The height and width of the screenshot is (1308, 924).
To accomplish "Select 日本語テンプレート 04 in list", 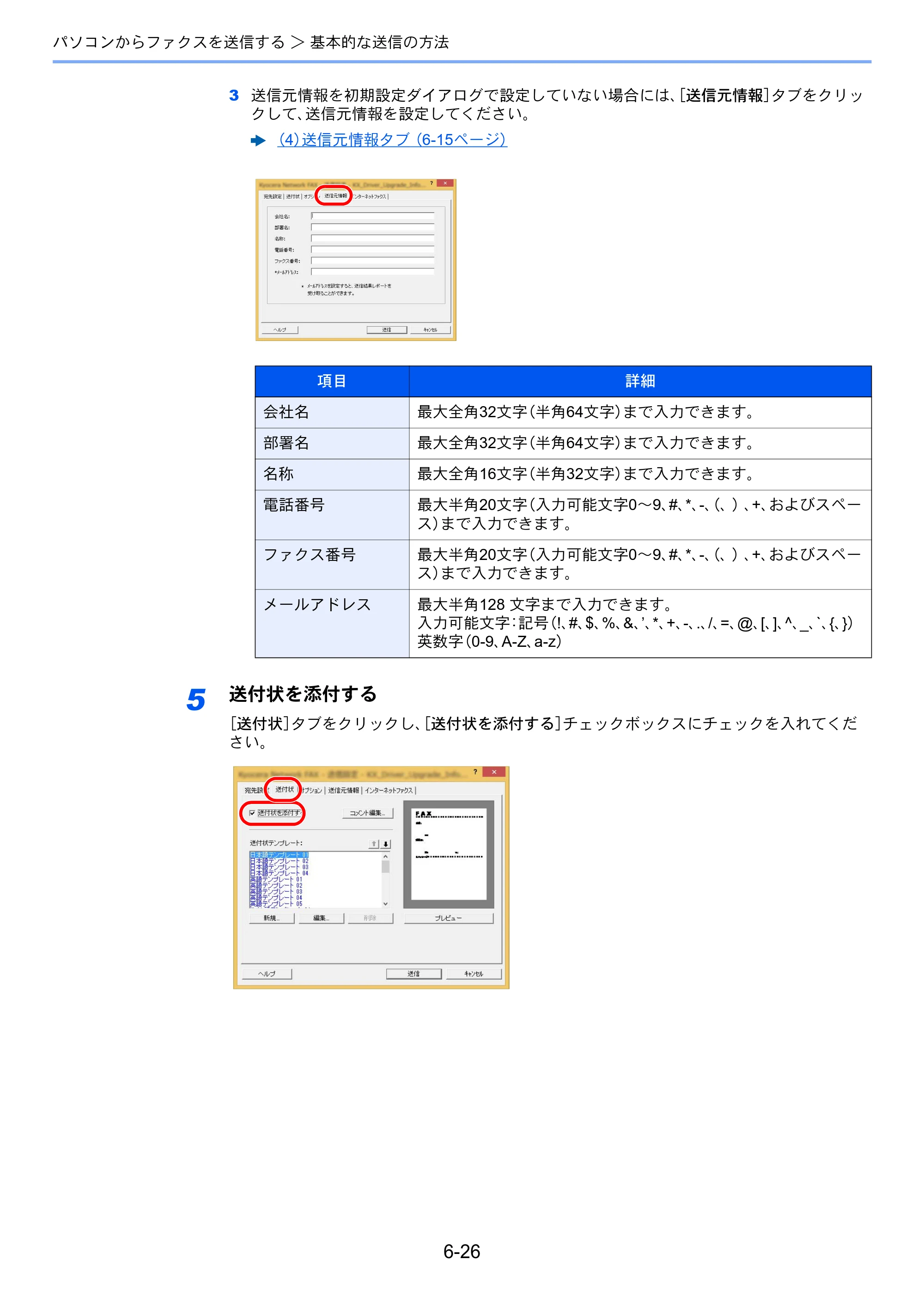I will point(279,873).
